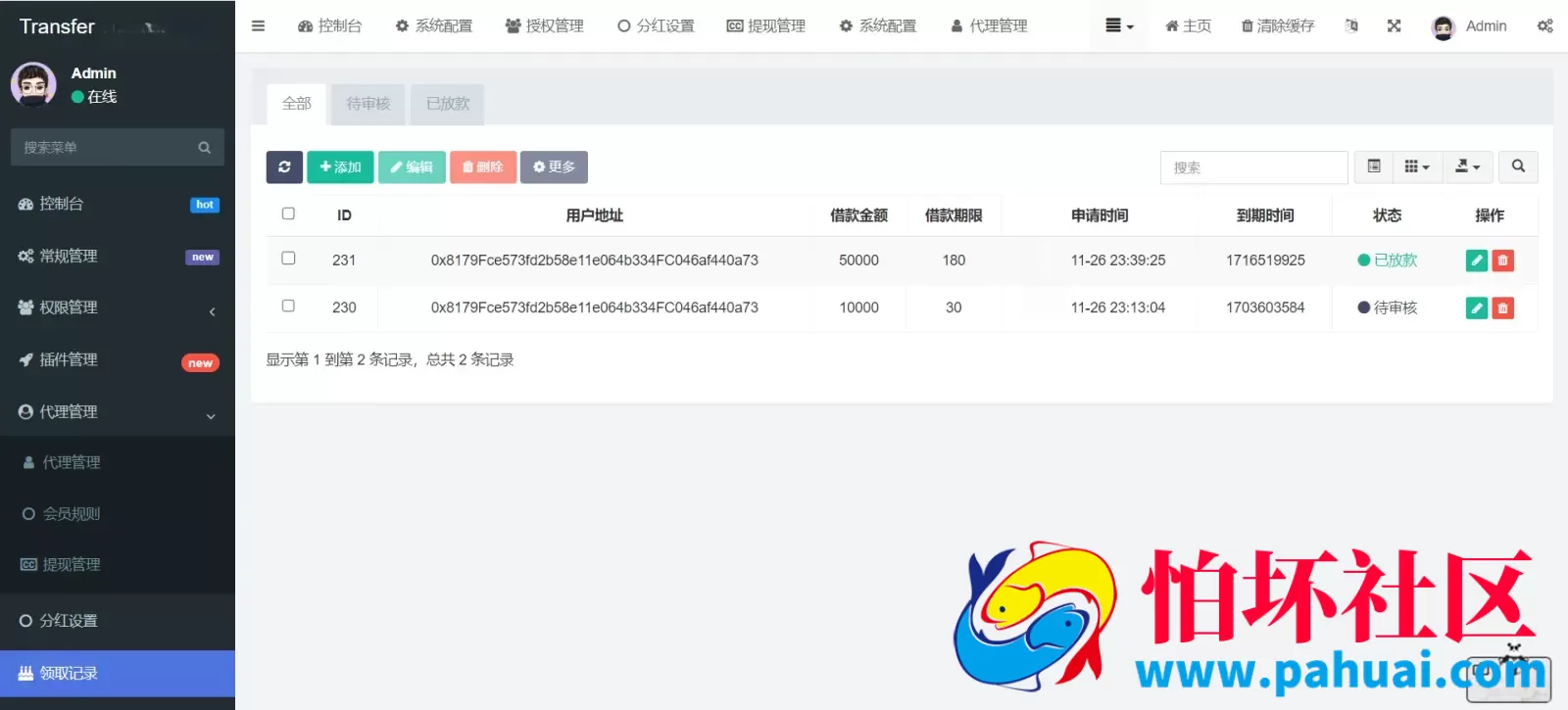Click the 到期时间 column header

point(1265,215)
